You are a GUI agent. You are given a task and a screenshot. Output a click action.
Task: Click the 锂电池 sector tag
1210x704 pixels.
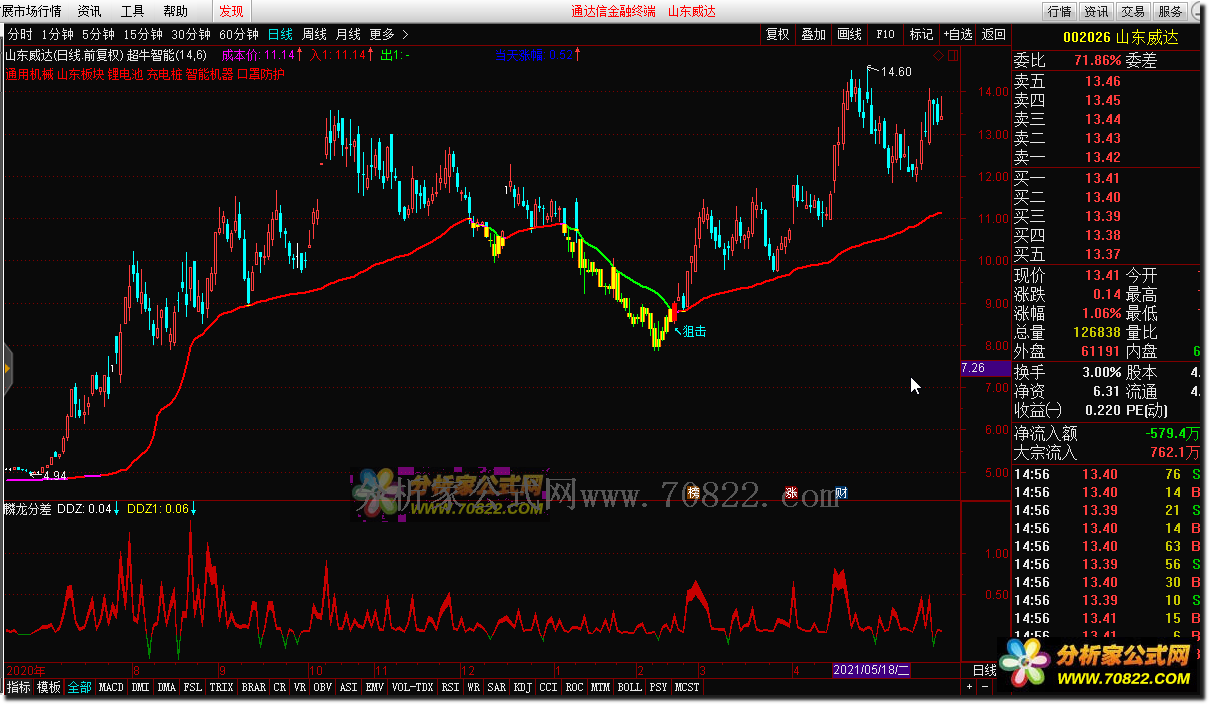tap(125, 74)
